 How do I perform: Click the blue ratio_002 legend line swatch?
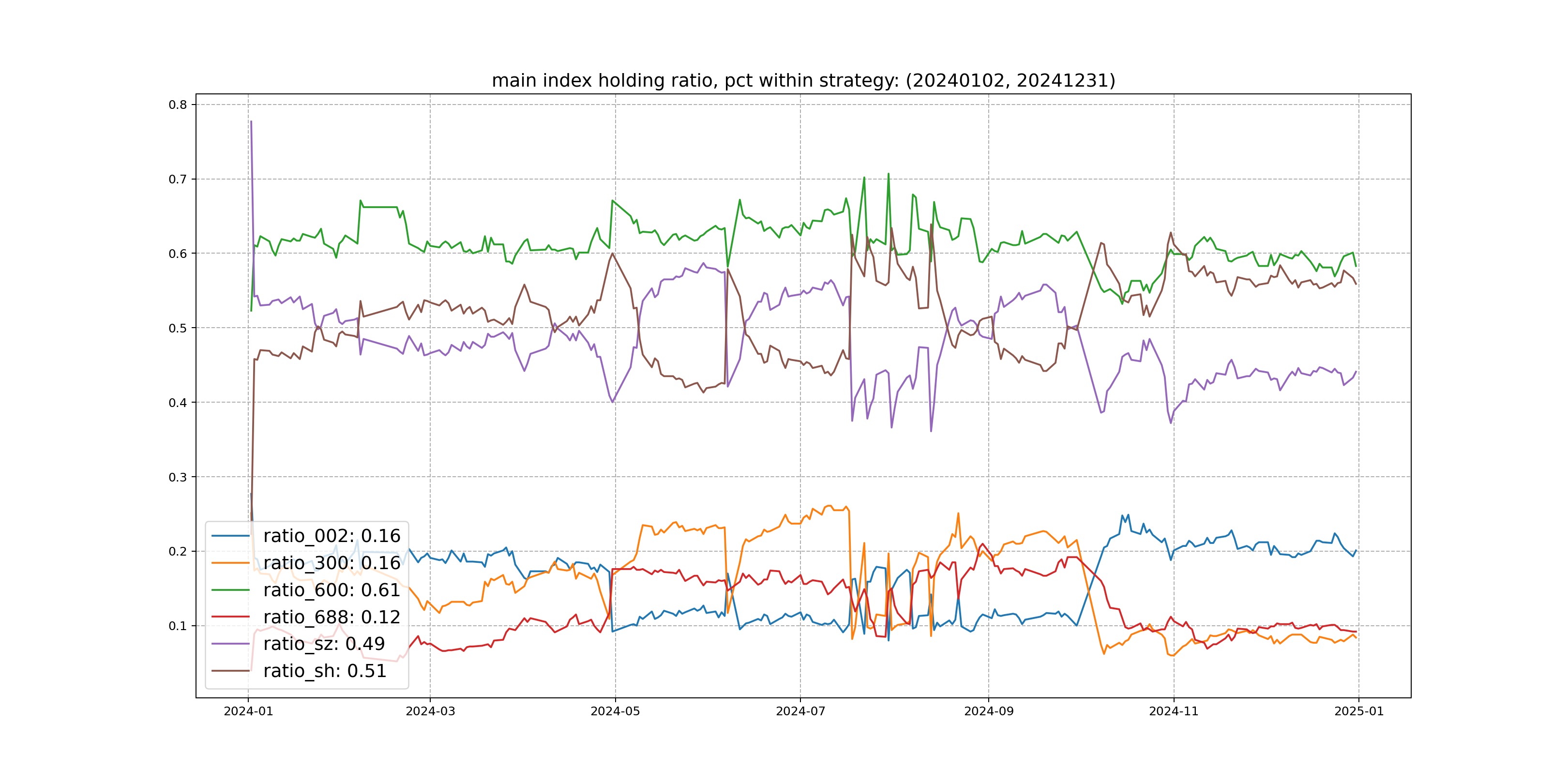pyautogui.click(x=231, y=536)
